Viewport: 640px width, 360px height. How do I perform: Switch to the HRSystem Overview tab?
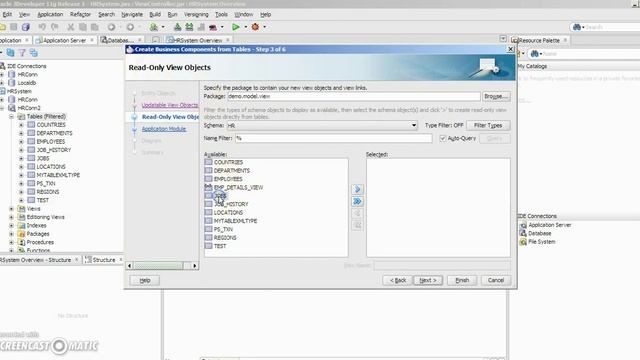tap(198, 40)
